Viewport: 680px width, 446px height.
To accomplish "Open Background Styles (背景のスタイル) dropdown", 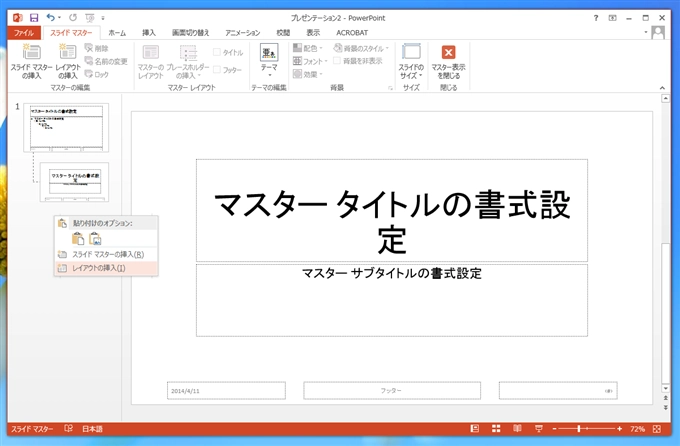I will click(x=361, y=48).
